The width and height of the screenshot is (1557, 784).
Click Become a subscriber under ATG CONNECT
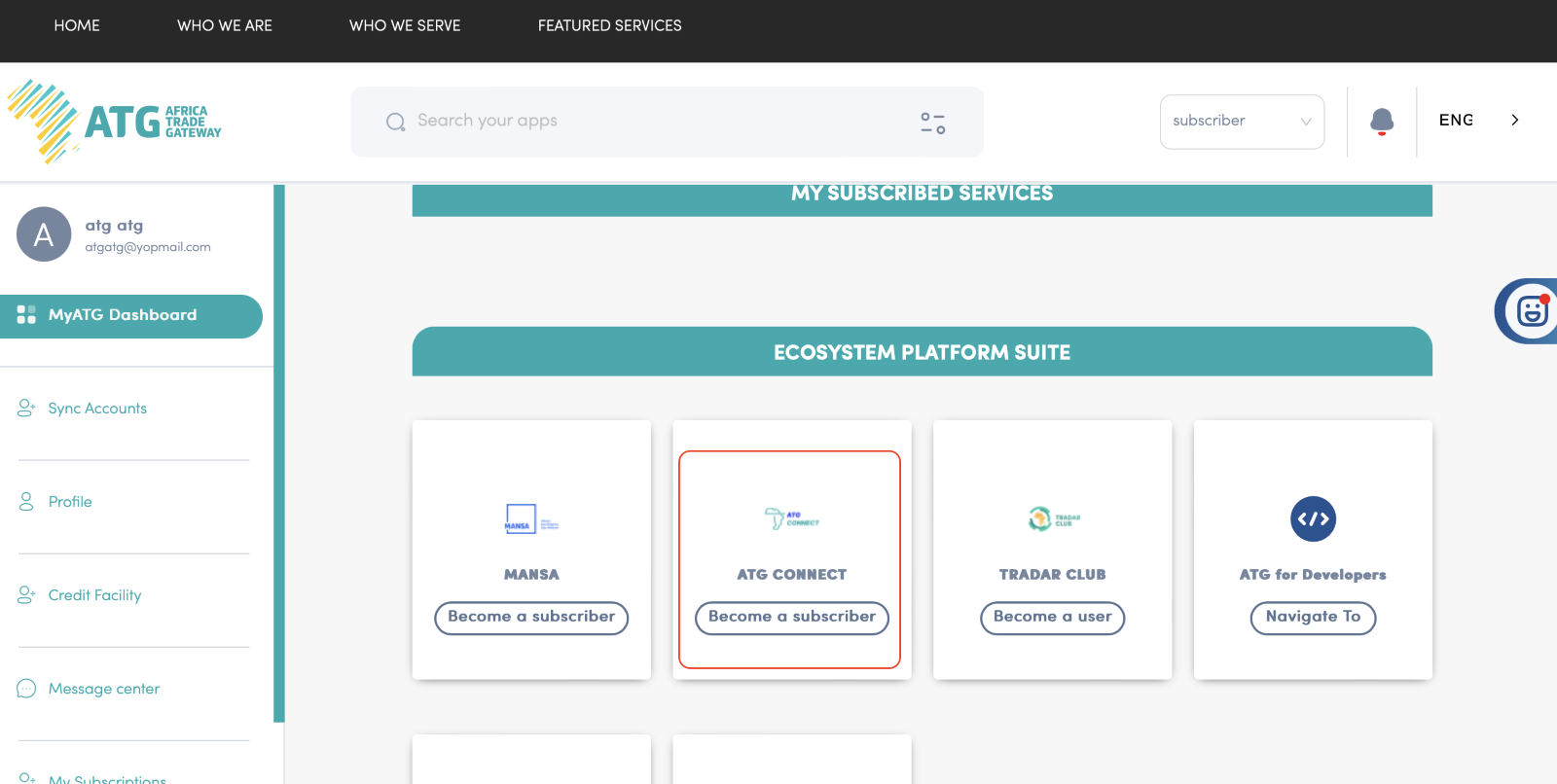pos(792,618)
